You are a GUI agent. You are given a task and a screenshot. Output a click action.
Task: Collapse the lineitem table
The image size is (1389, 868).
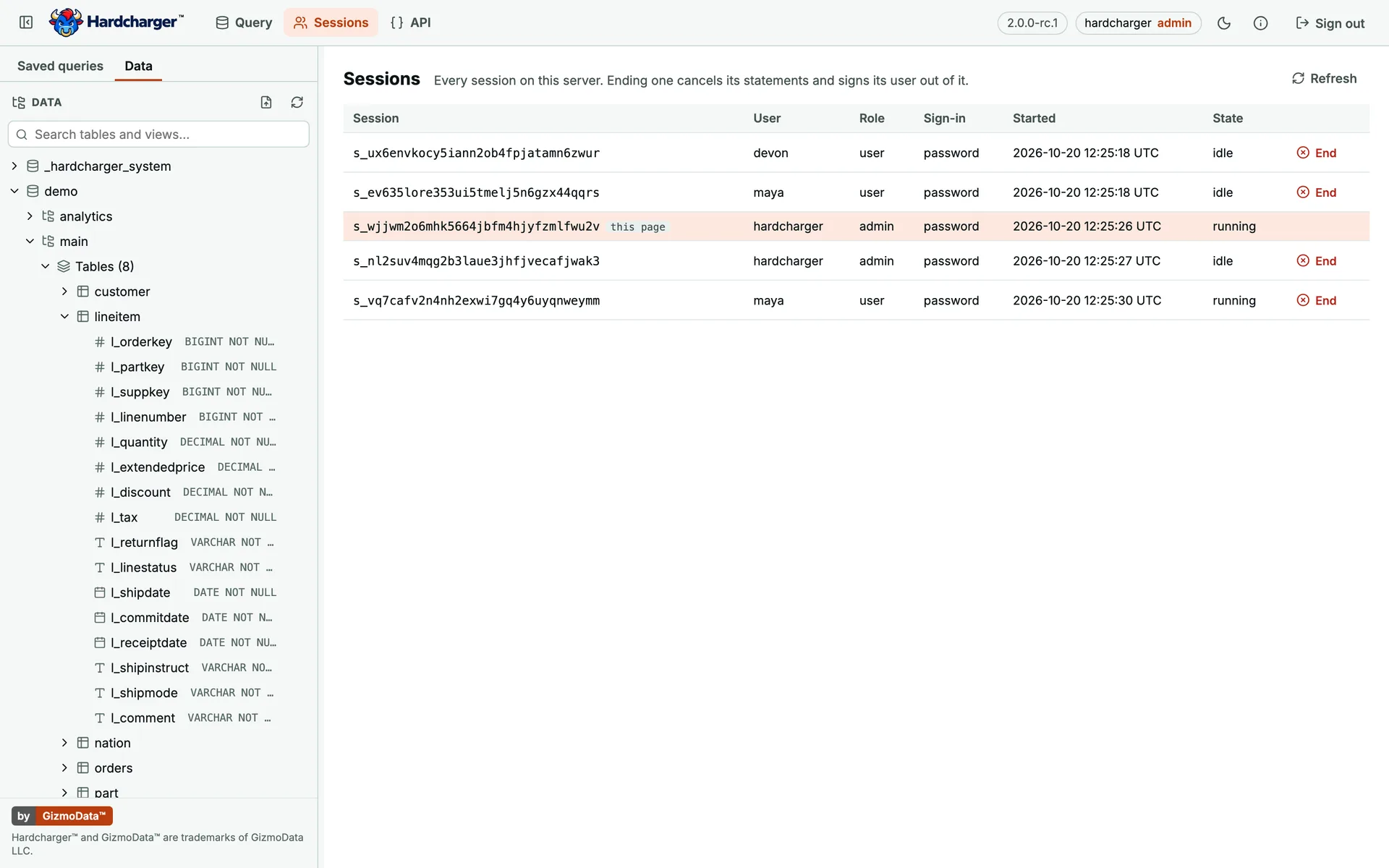point(64,317)
